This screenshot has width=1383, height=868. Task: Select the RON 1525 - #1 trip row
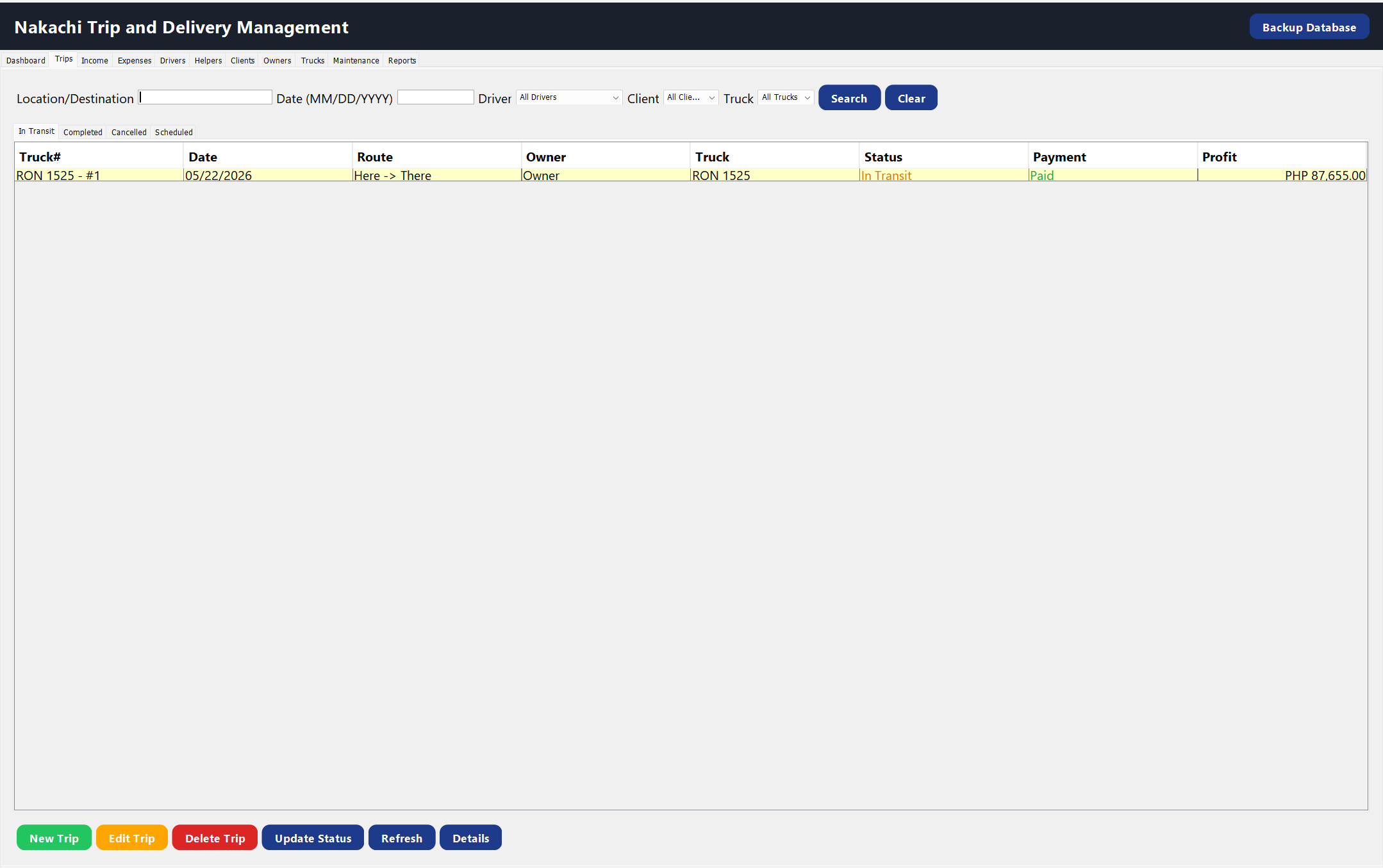click(x=691, y=176)
